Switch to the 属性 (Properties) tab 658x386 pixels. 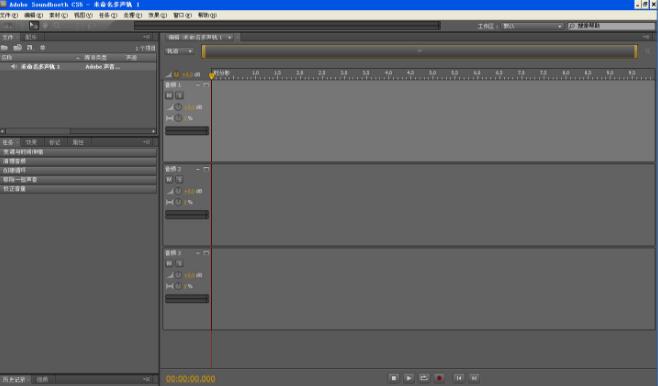(x=78, y=143)
